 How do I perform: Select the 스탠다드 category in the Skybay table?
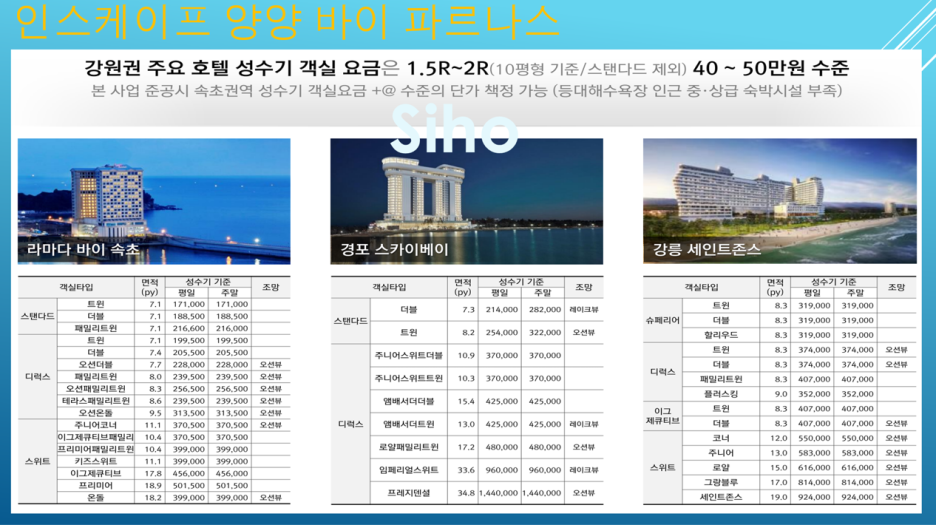350,321
